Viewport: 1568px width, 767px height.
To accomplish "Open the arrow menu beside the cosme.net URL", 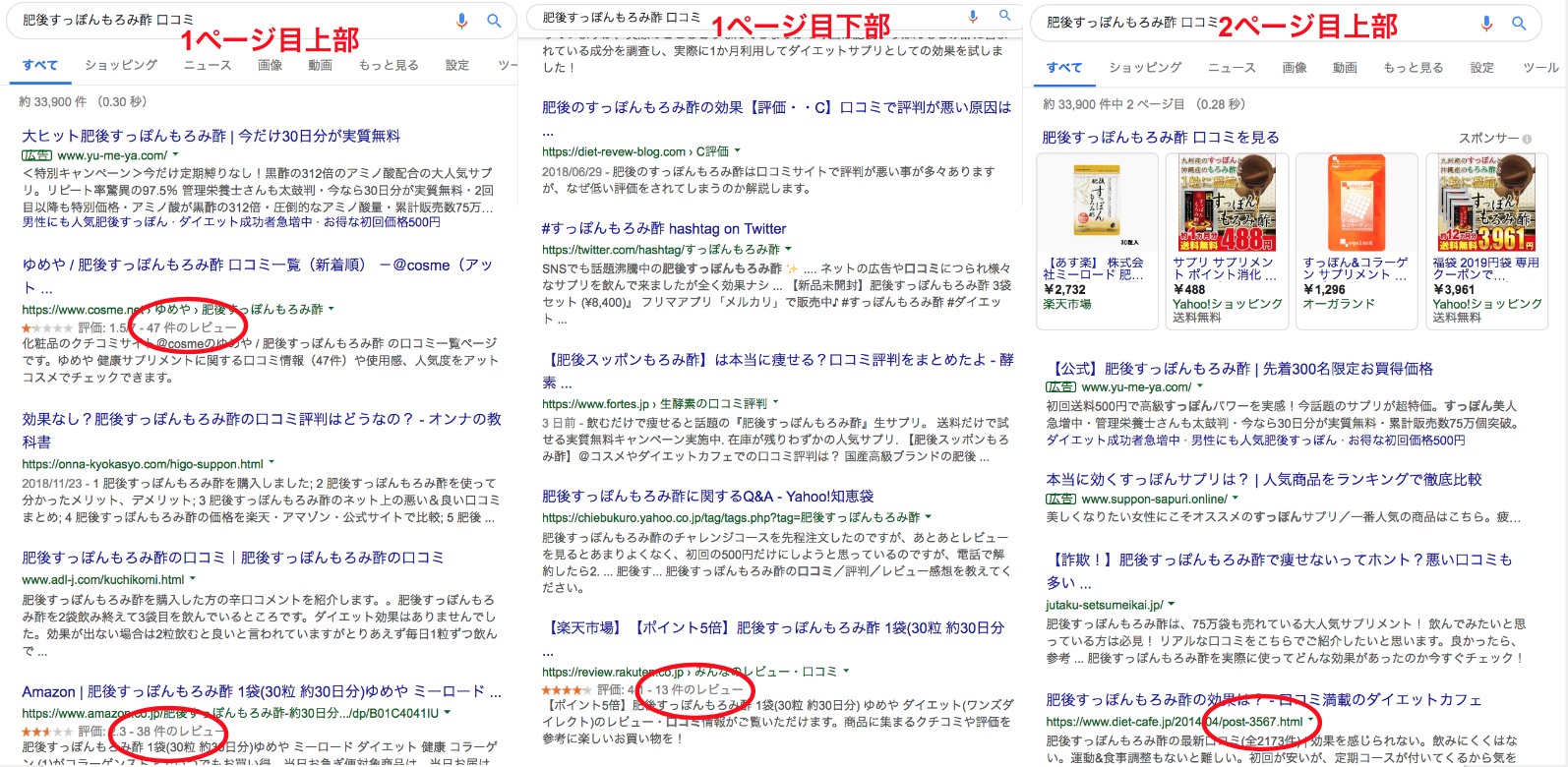I will 331,309.
